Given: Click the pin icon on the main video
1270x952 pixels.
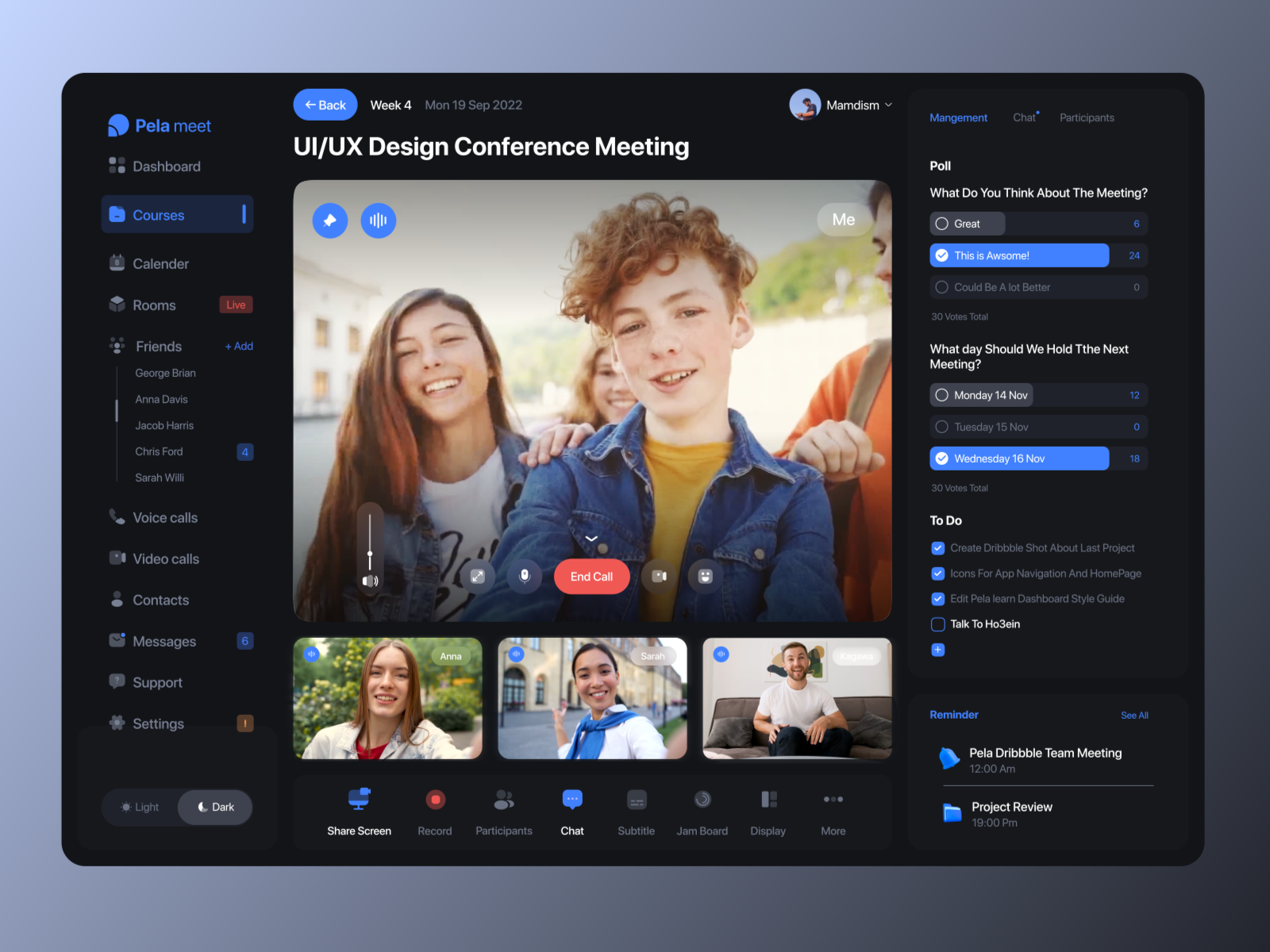Looking at the screenshot, I should [x=330, y=221].
